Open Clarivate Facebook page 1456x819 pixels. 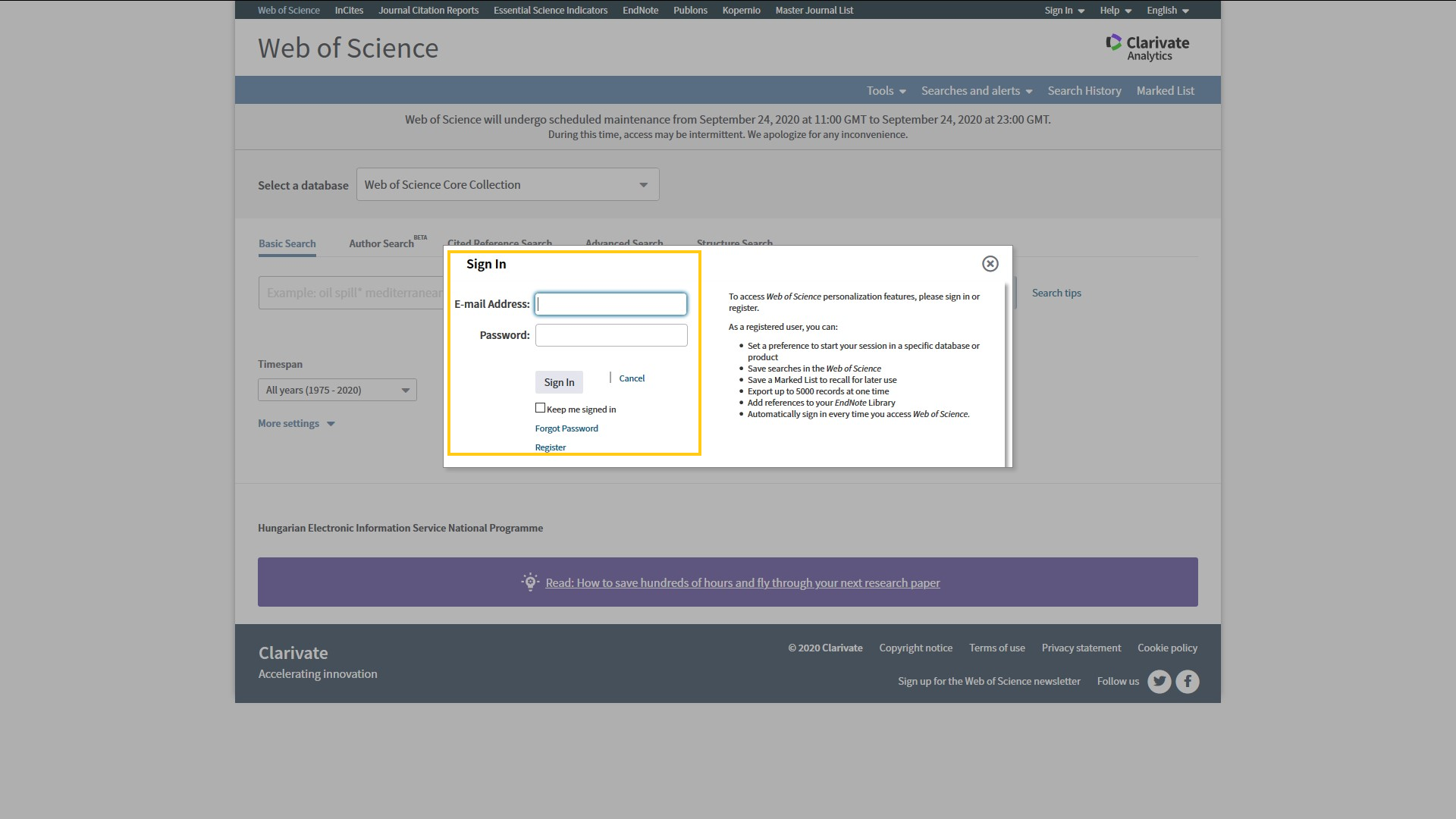[x=1188, y=682]
